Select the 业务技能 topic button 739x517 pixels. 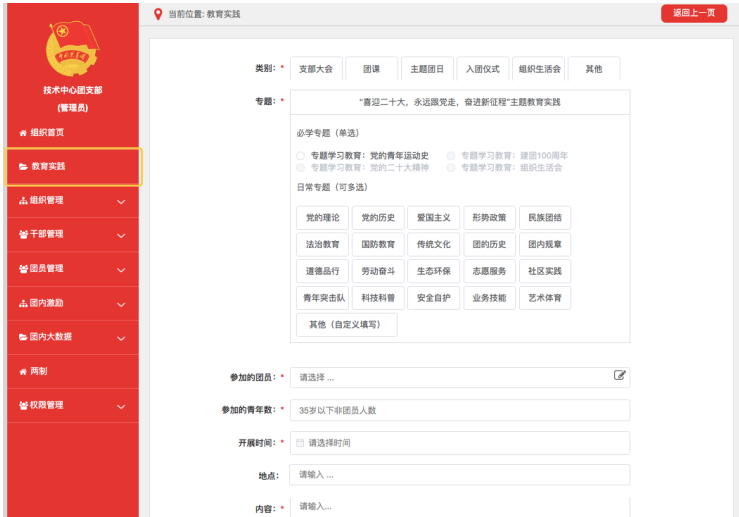point(489,298)
